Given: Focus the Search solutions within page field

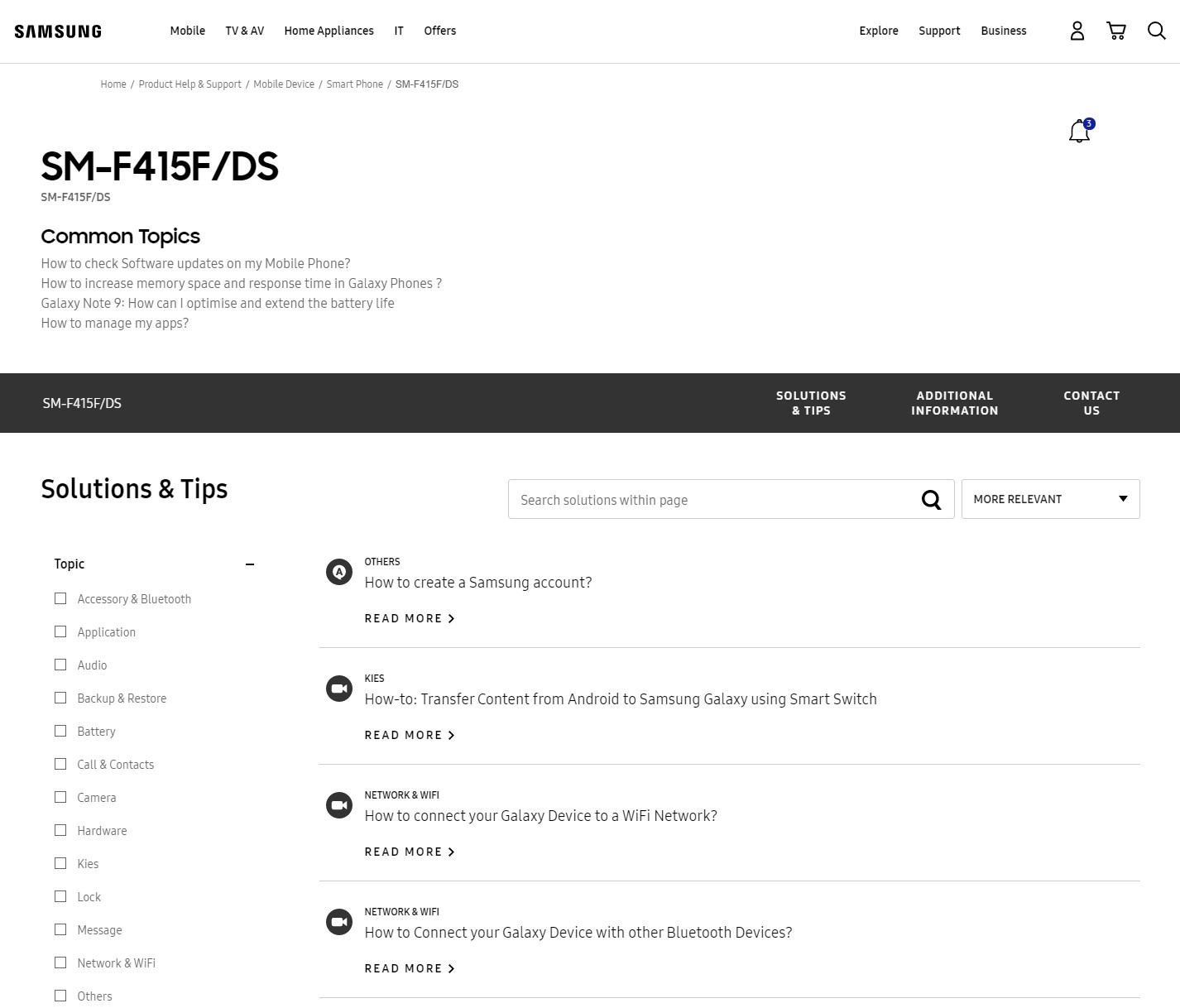Looking at the screenshot, I should pos(712,500).
